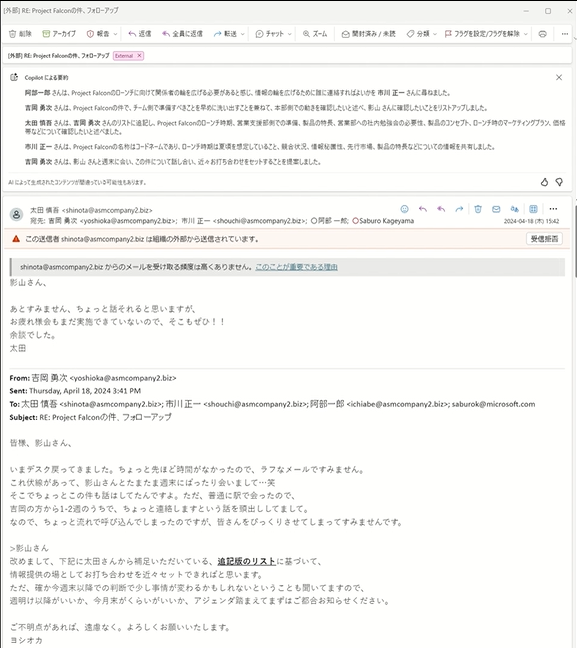577x648 pixels.
Task: Click the external sender warning triangle icon
Action: (x=16, y=239)
